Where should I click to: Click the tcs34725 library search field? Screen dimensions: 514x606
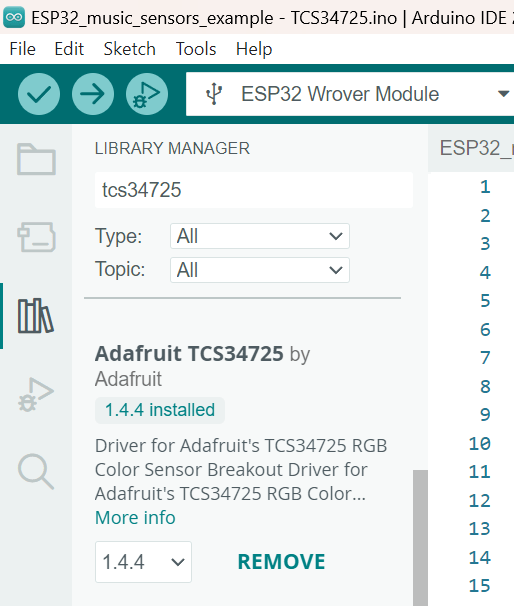point(254,190)
